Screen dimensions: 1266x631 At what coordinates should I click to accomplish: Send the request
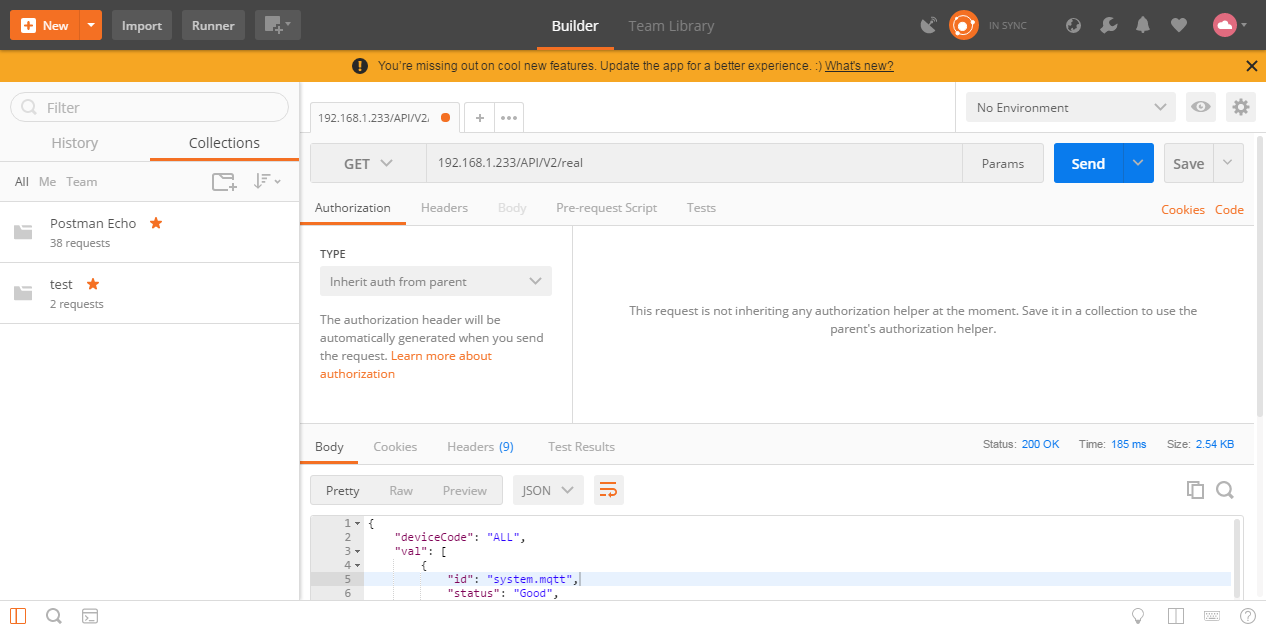1088,164
